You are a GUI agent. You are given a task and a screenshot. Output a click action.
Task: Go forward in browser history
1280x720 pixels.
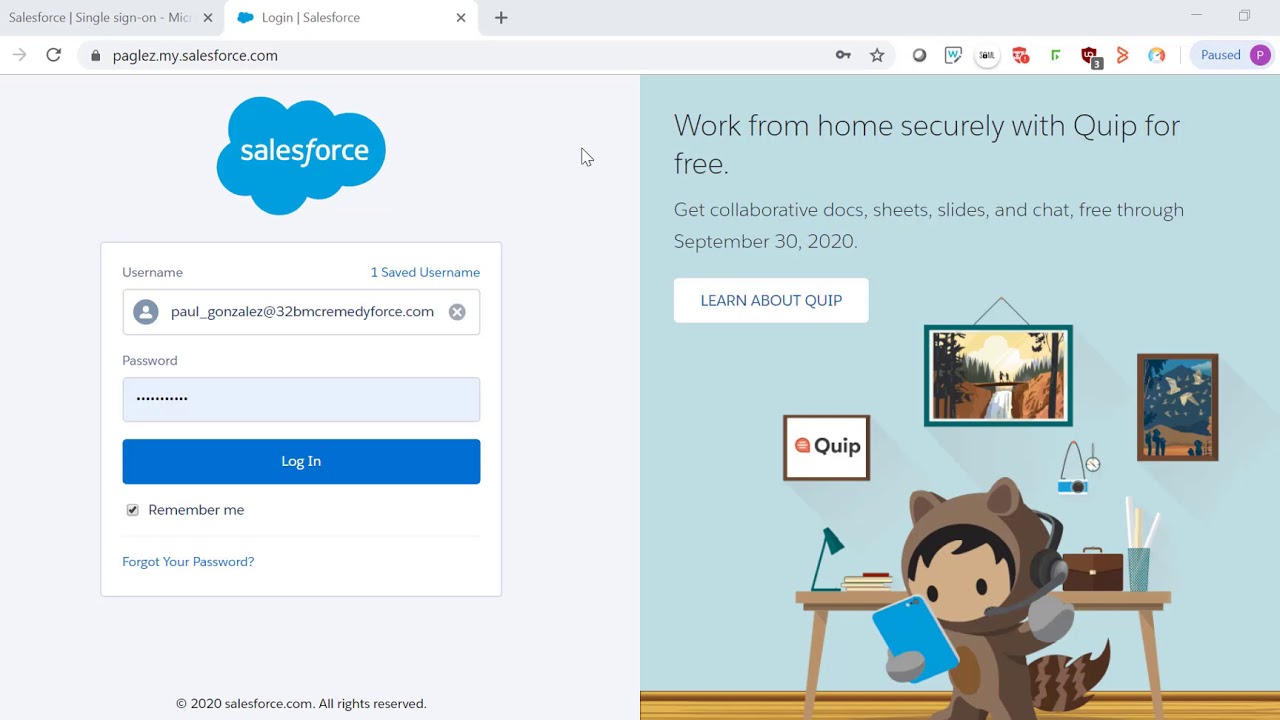point(19,55)
